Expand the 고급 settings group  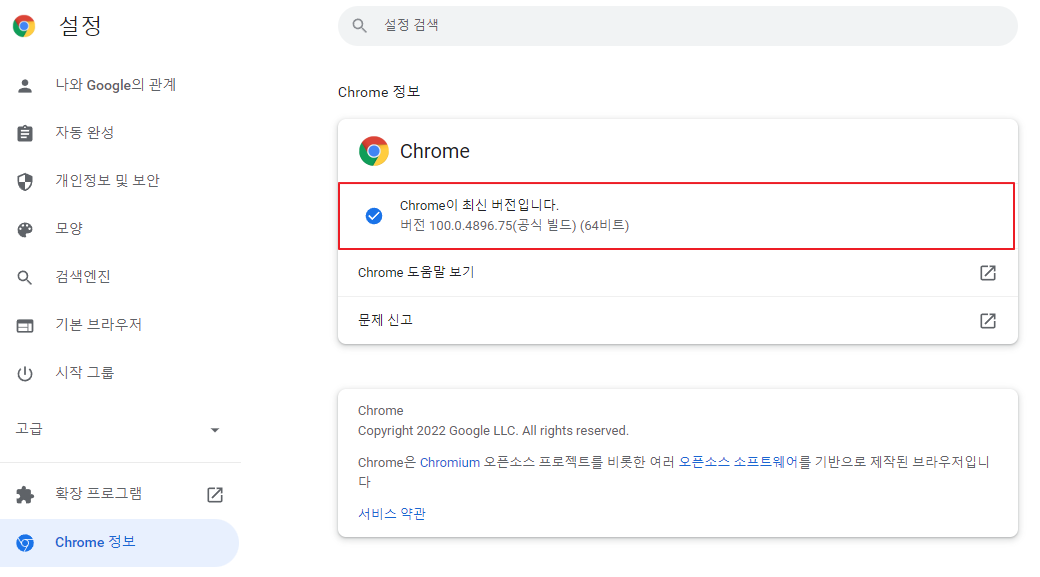tap(119, 429)
